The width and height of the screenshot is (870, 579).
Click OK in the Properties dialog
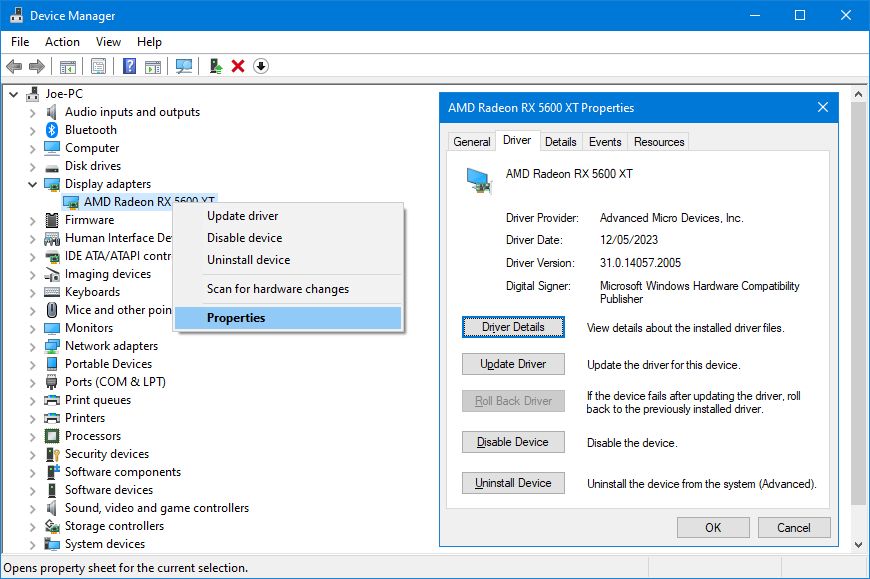(x=713, y=527)
